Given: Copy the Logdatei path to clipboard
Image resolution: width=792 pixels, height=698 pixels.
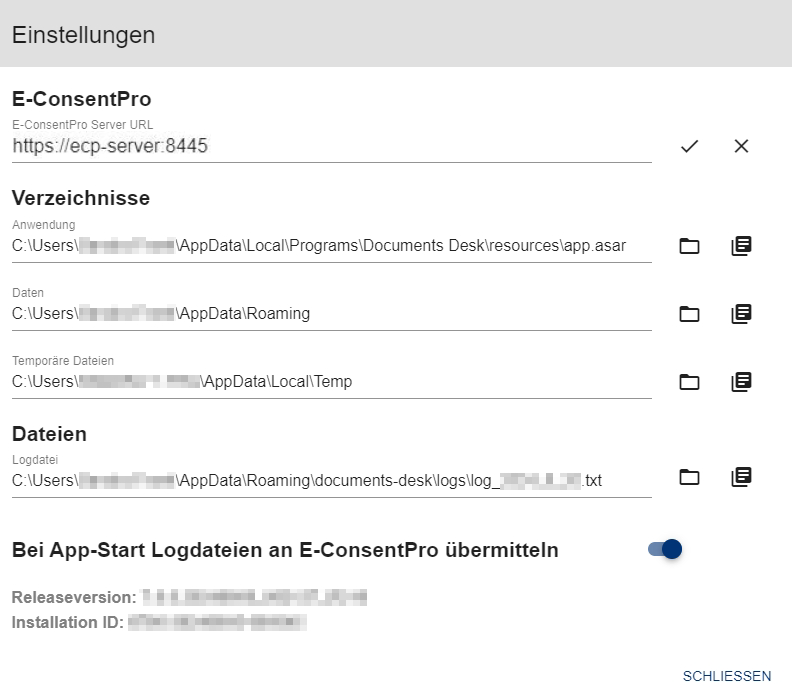Looking at the screenshot, I should (x=741, y=477).
